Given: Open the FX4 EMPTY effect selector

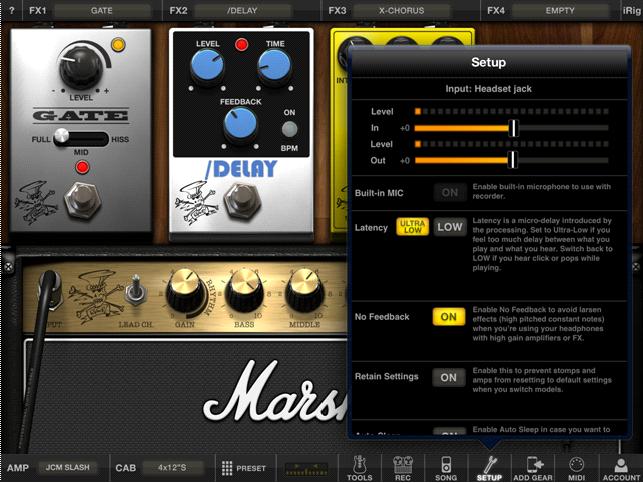Looking at the screenshot, I should pyautogui.click(x=560, y=10).
